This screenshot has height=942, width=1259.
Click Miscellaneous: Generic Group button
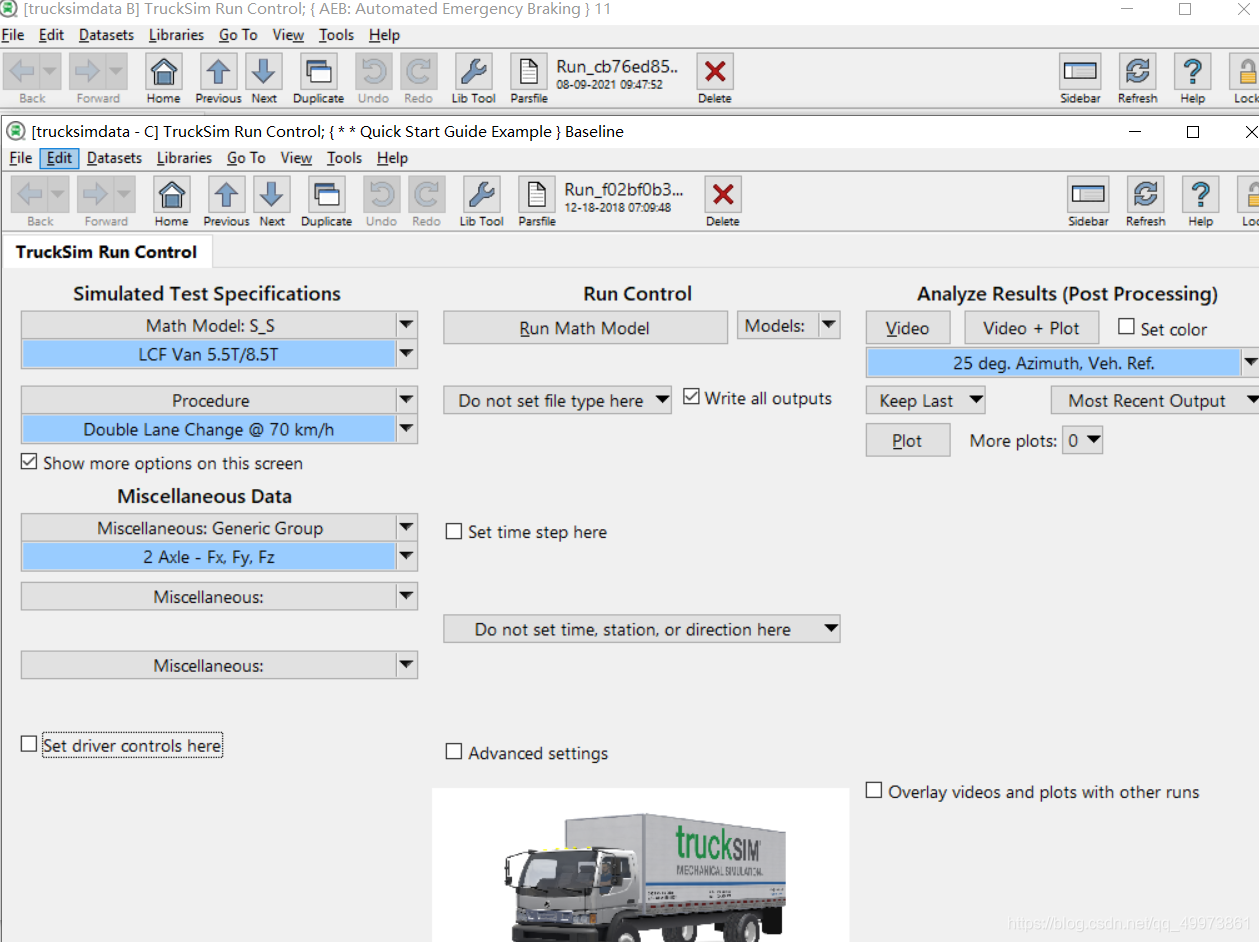[209, 528]
